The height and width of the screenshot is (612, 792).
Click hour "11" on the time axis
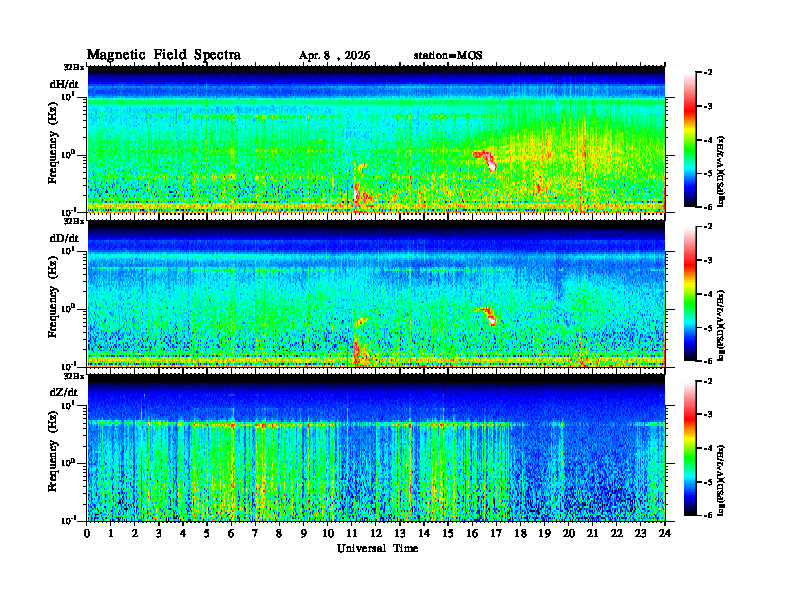click(352, 534)
